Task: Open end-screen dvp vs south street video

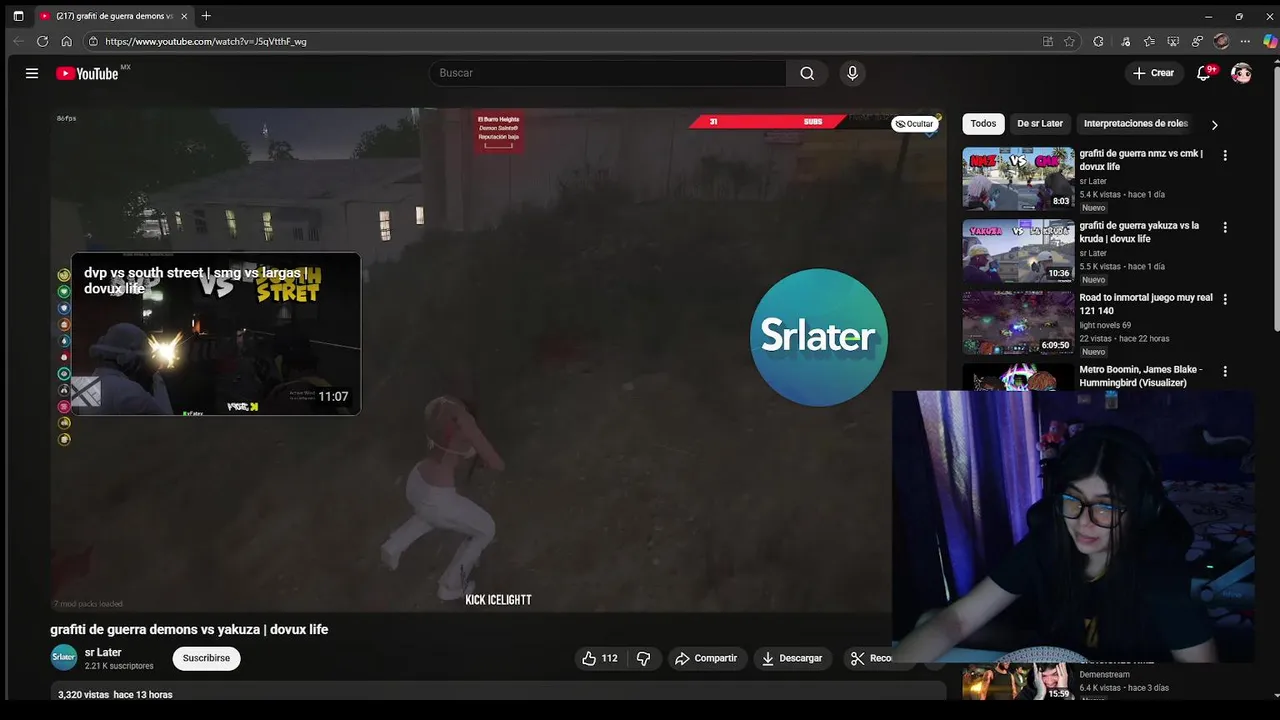Action: (x=216, y=334)
